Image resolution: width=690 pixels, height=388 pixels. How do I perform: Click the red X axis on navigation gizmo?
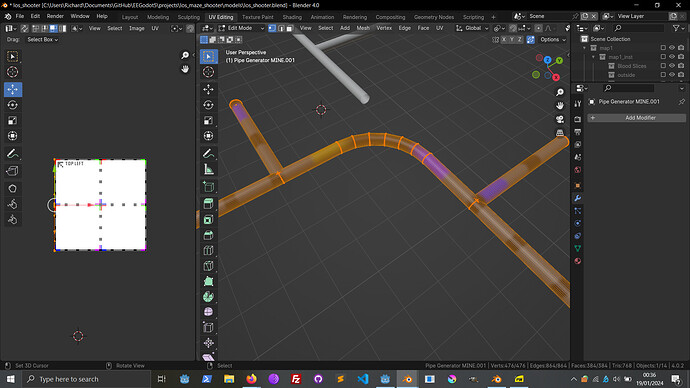click(x=556, y=77)
